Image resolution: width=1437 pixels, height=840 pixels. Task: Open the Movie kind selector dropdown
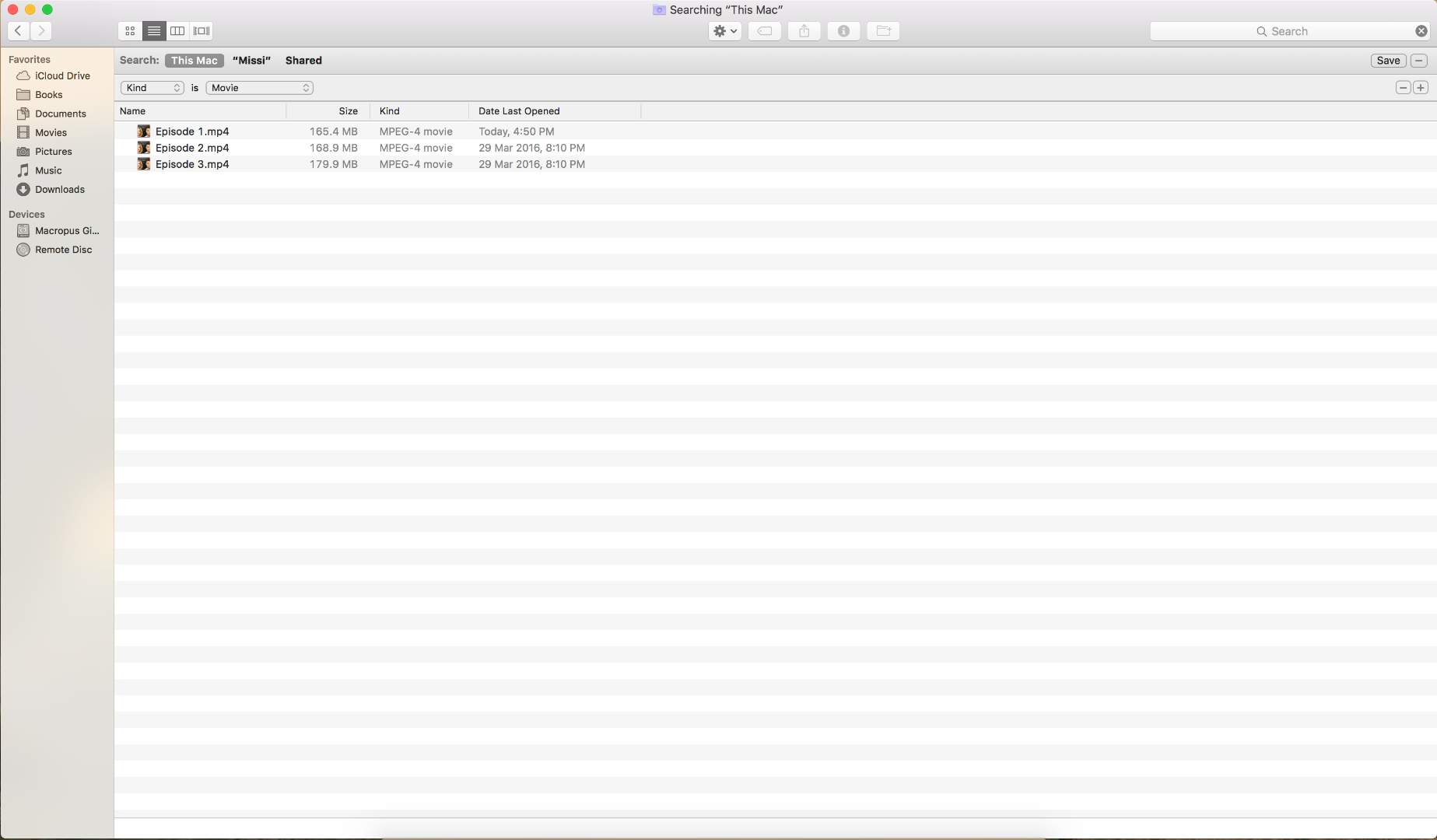pos(259,88)
